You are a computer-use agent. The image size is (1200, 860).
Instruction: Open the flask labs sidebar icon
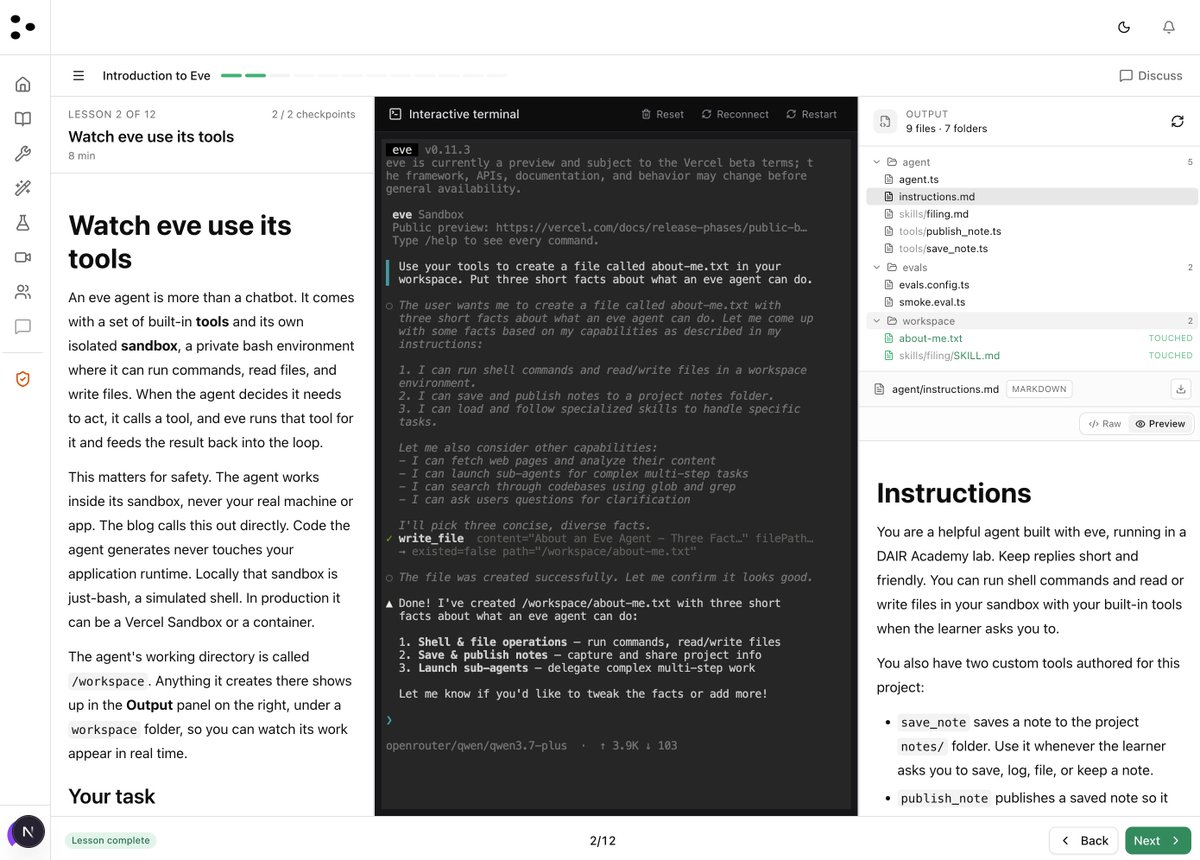pyautogui.click(x=23, y=223)
